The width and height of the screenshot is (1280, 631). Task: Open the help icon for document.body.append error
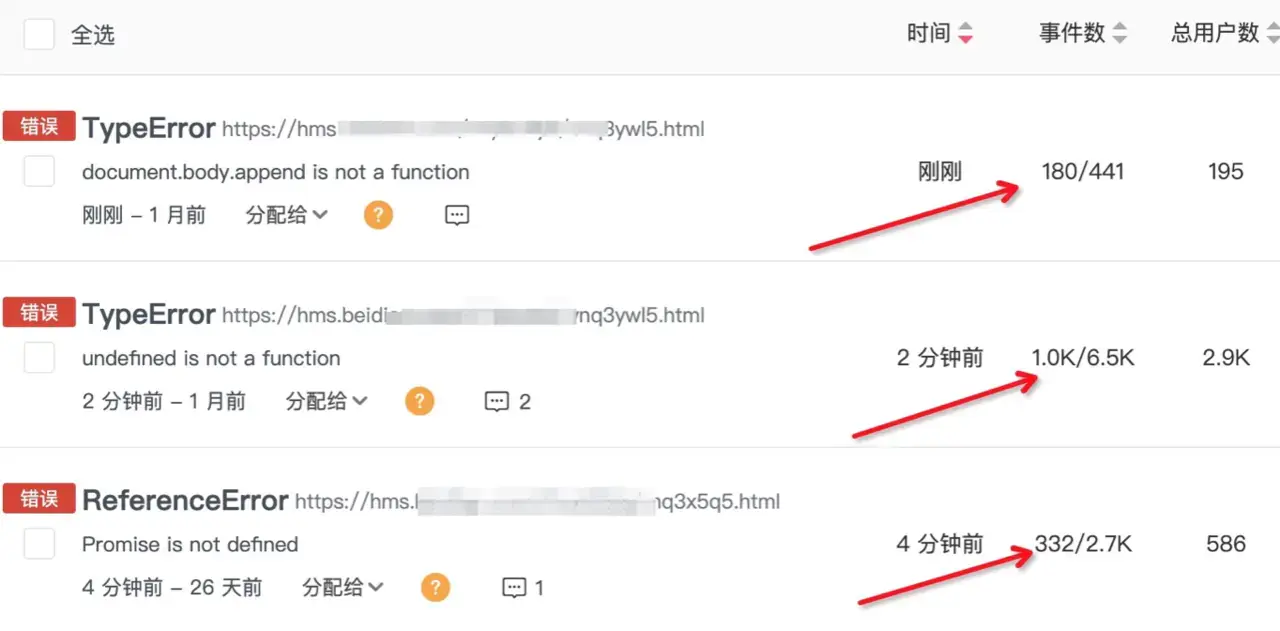378,215
